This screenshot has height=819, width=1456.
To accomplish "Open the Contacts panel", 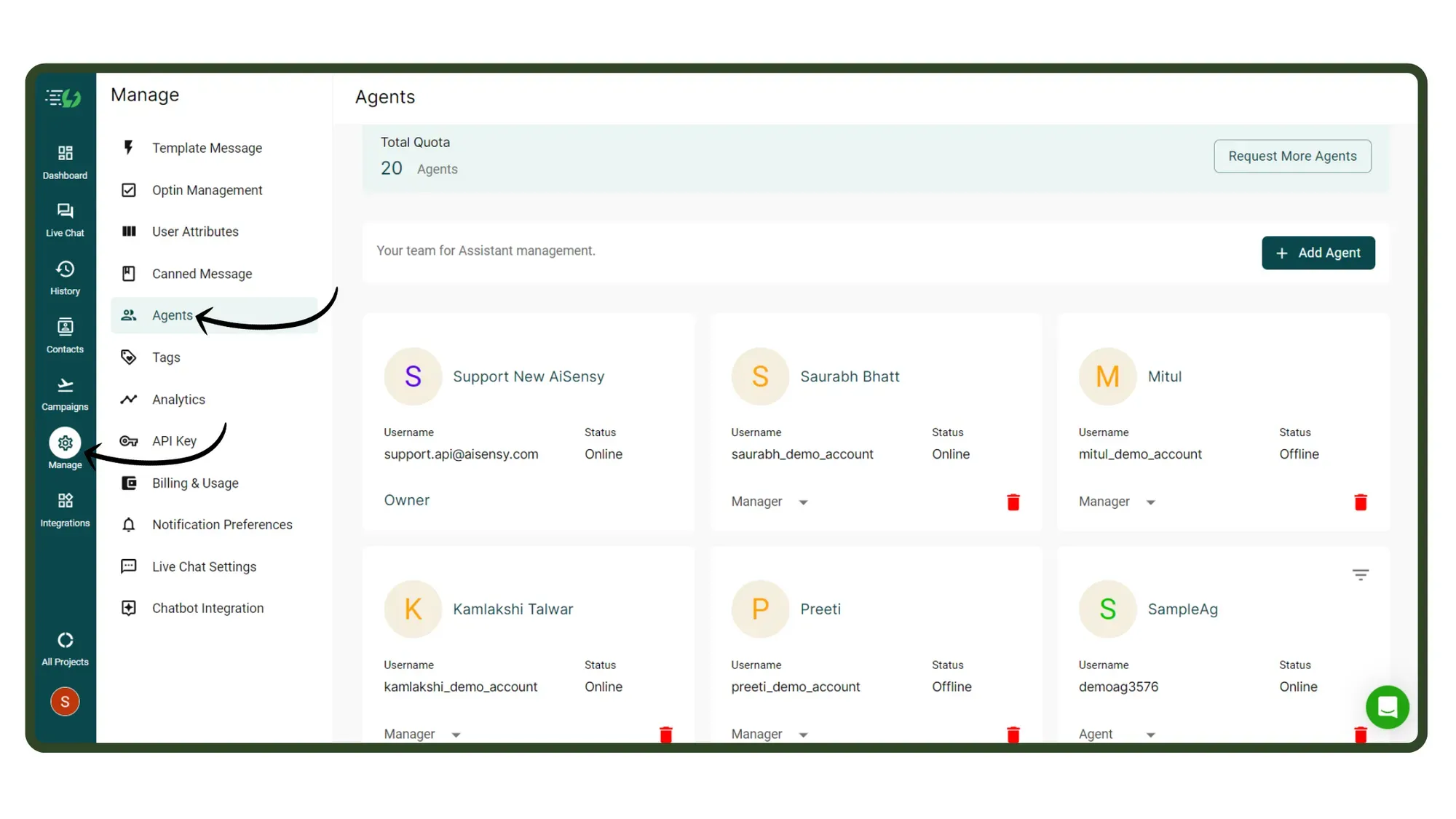I will pyautogui.click(x=65, y=334).
